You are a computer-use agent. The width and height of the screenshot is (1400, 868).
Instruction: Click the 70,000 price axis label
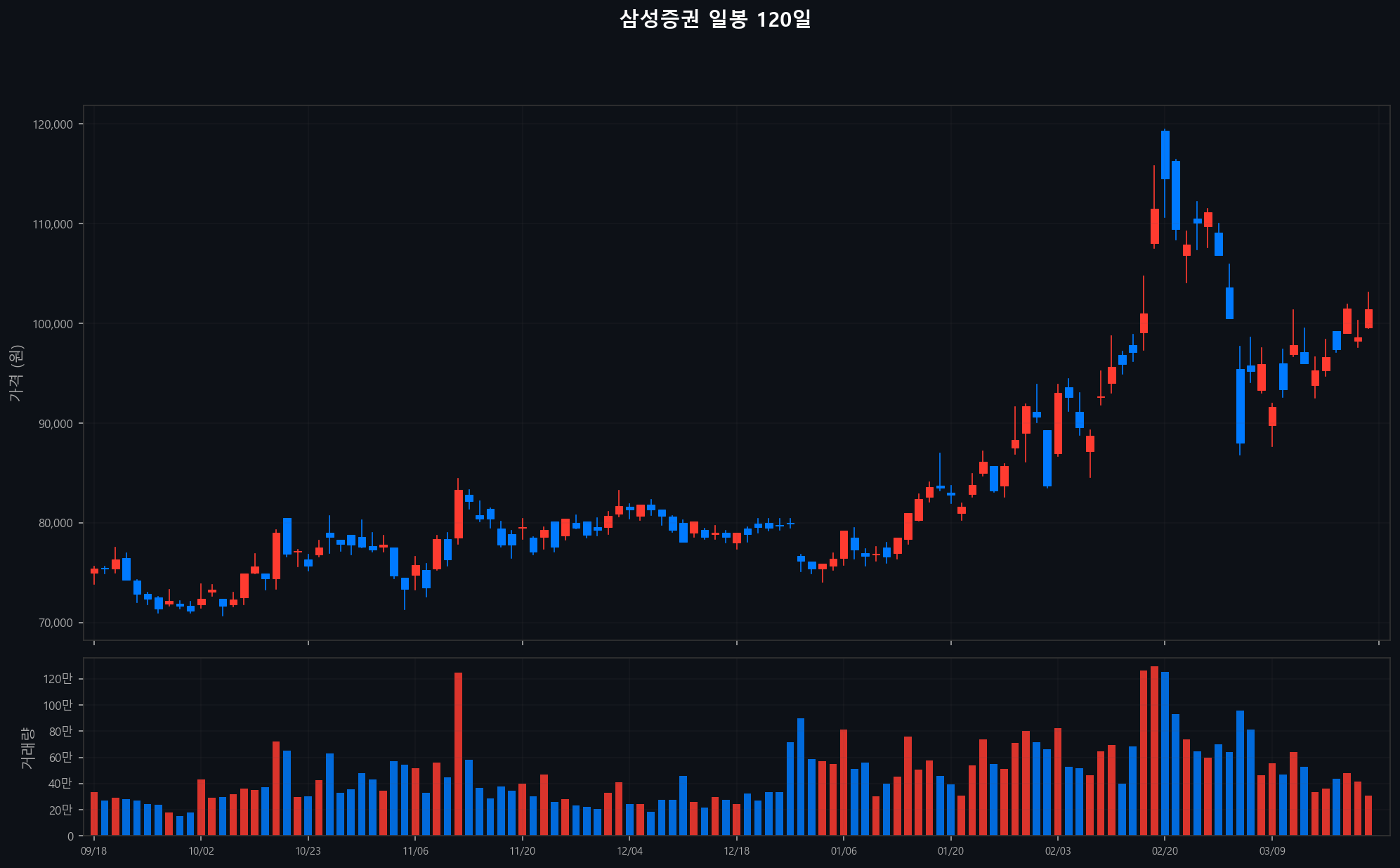(x=55, y=623)
